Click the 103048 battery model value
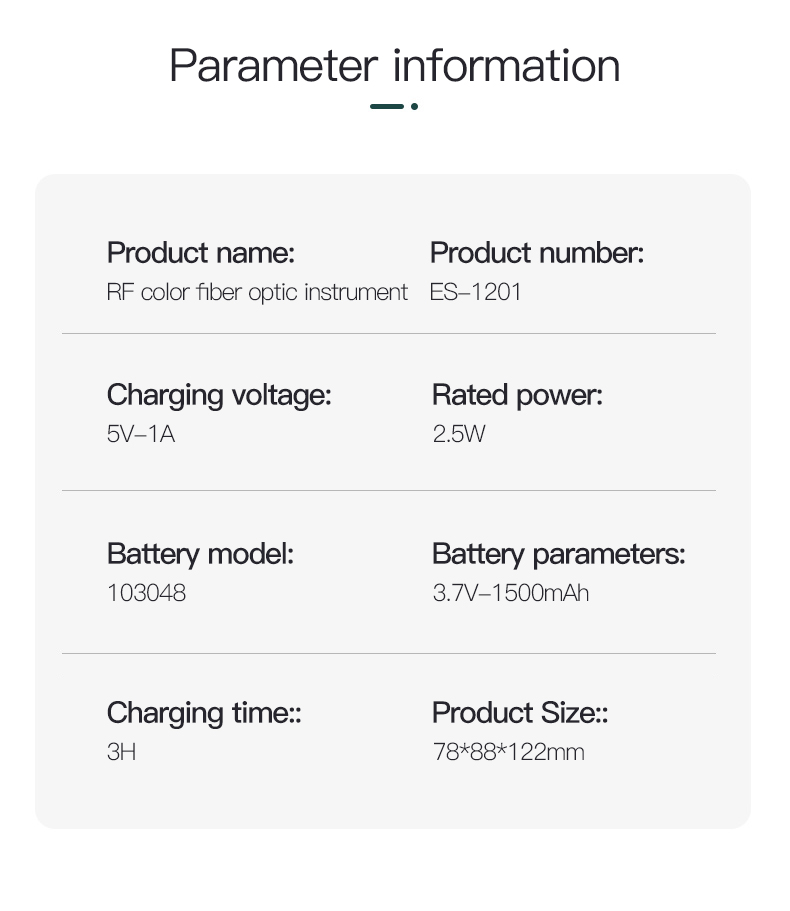Viewport: 790px width, 911px height. click(146, 593)
